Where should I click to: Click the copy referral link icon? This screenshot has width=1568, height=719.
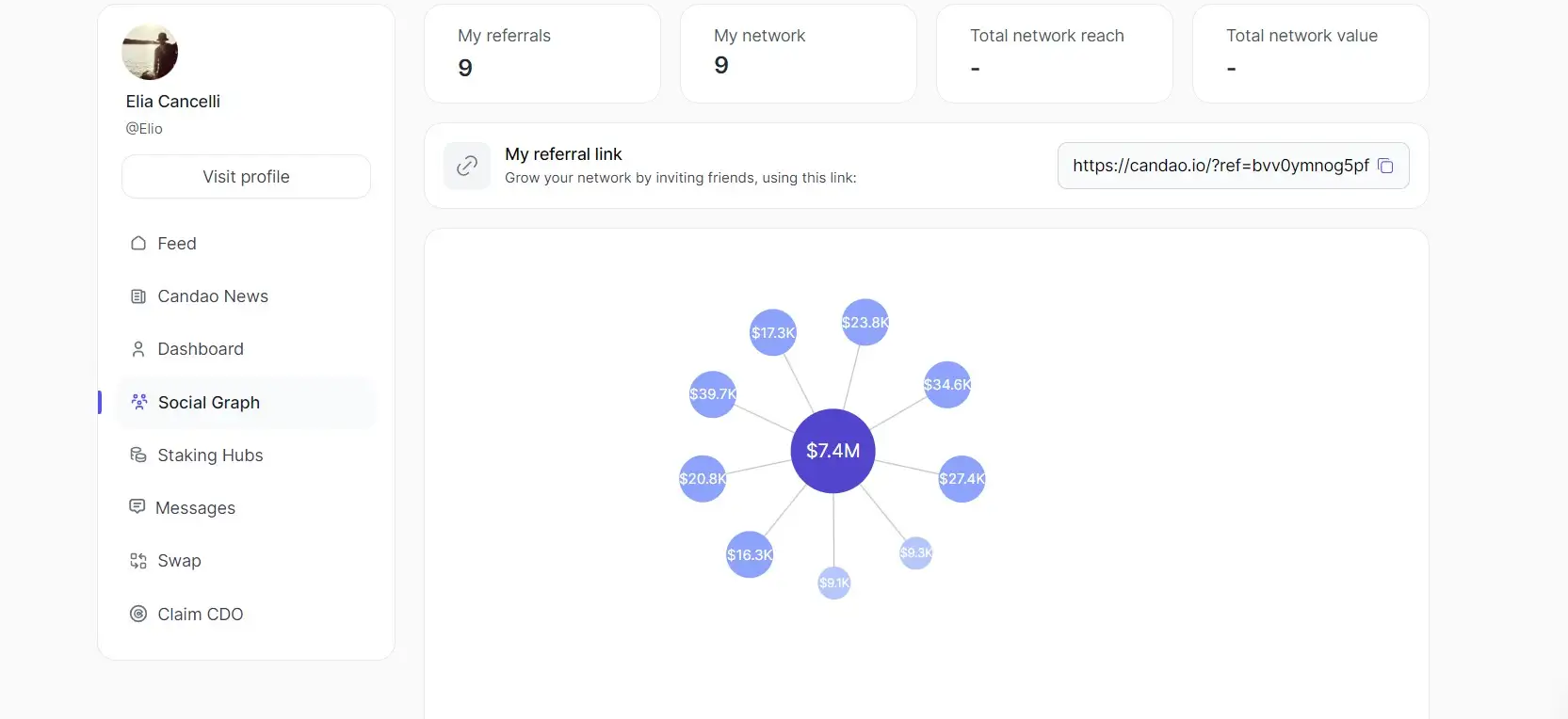click(1385, 166)
